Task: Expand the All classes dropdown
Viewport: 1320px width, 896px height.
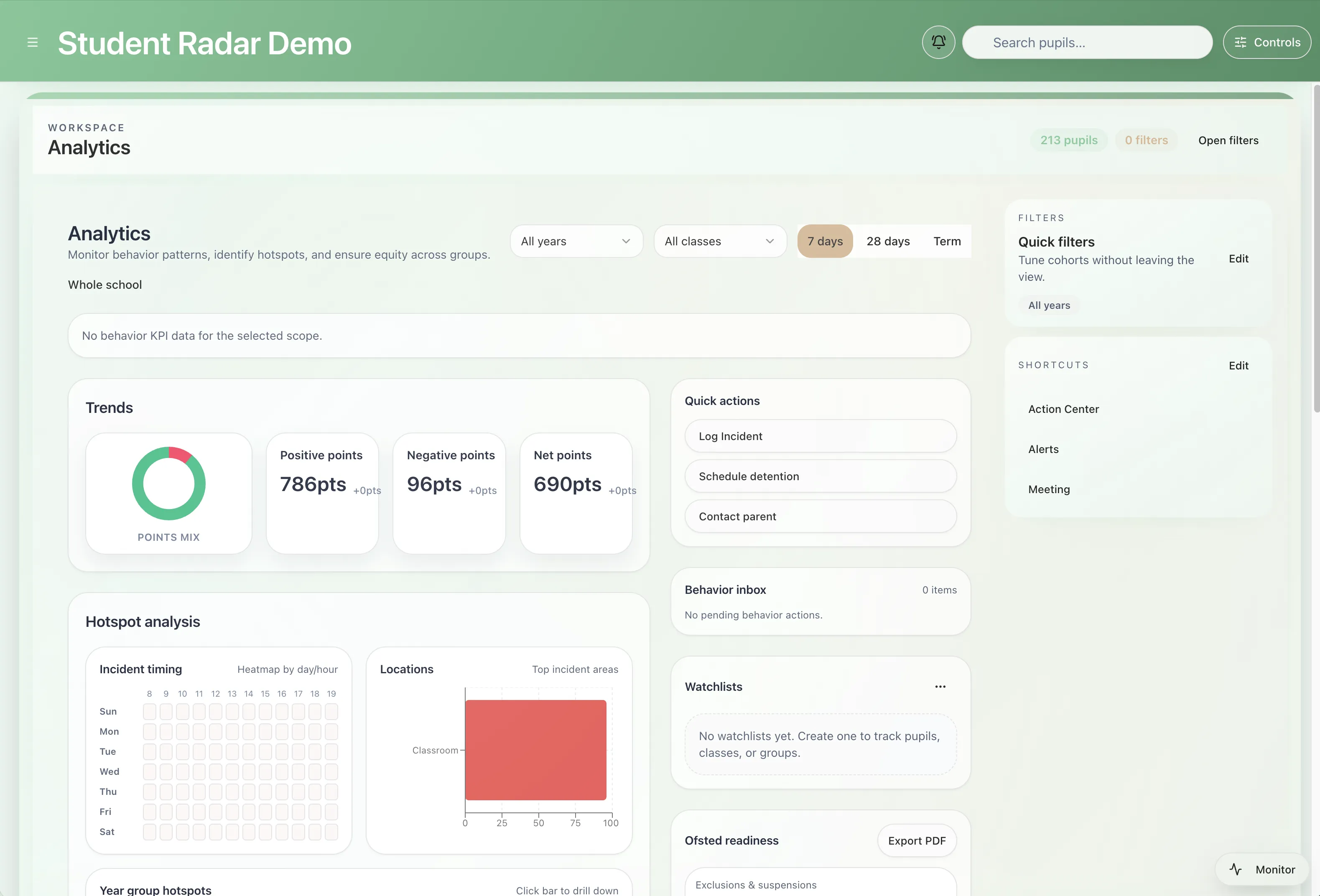Action: click(x=720, y=241)
